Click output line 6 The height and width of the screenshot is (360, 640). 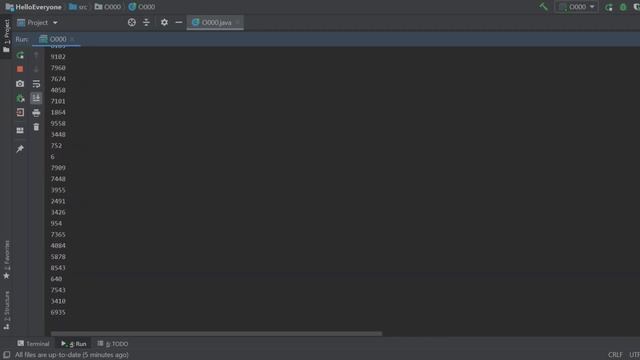coord(52,157)
